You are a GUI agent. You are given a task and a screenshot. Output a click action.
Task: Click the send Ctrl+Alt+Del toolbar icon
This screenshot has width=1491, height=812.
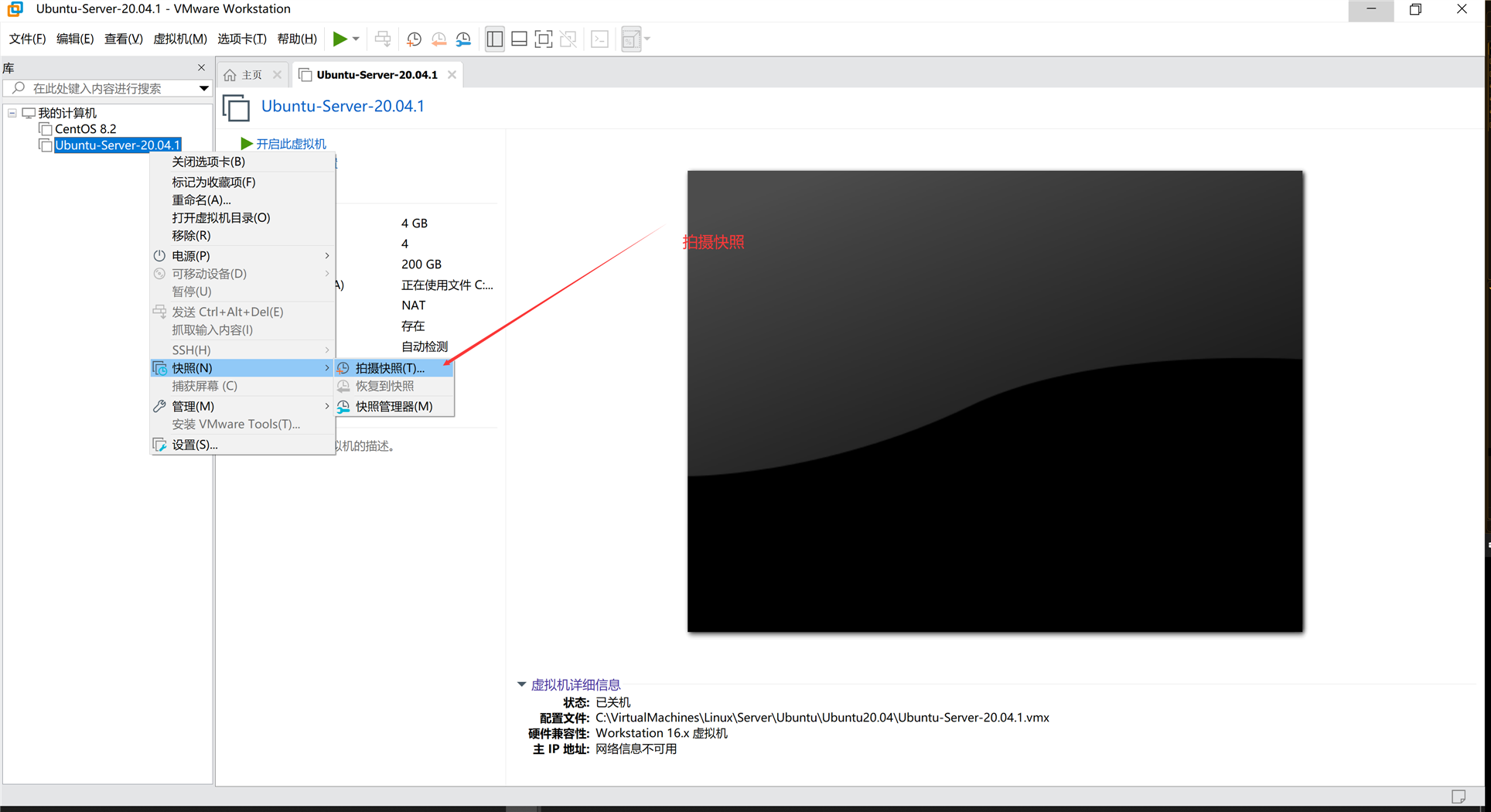pos(383,39)
